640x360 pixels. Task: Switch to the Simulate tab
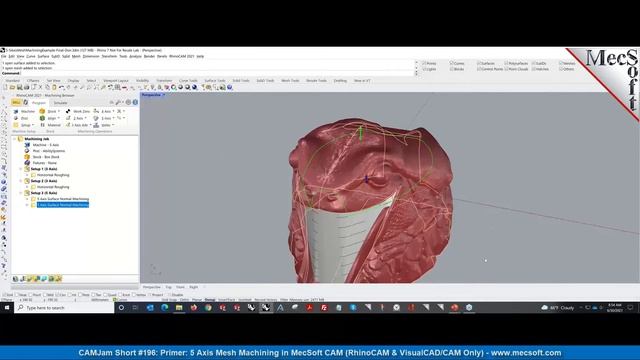60,102
